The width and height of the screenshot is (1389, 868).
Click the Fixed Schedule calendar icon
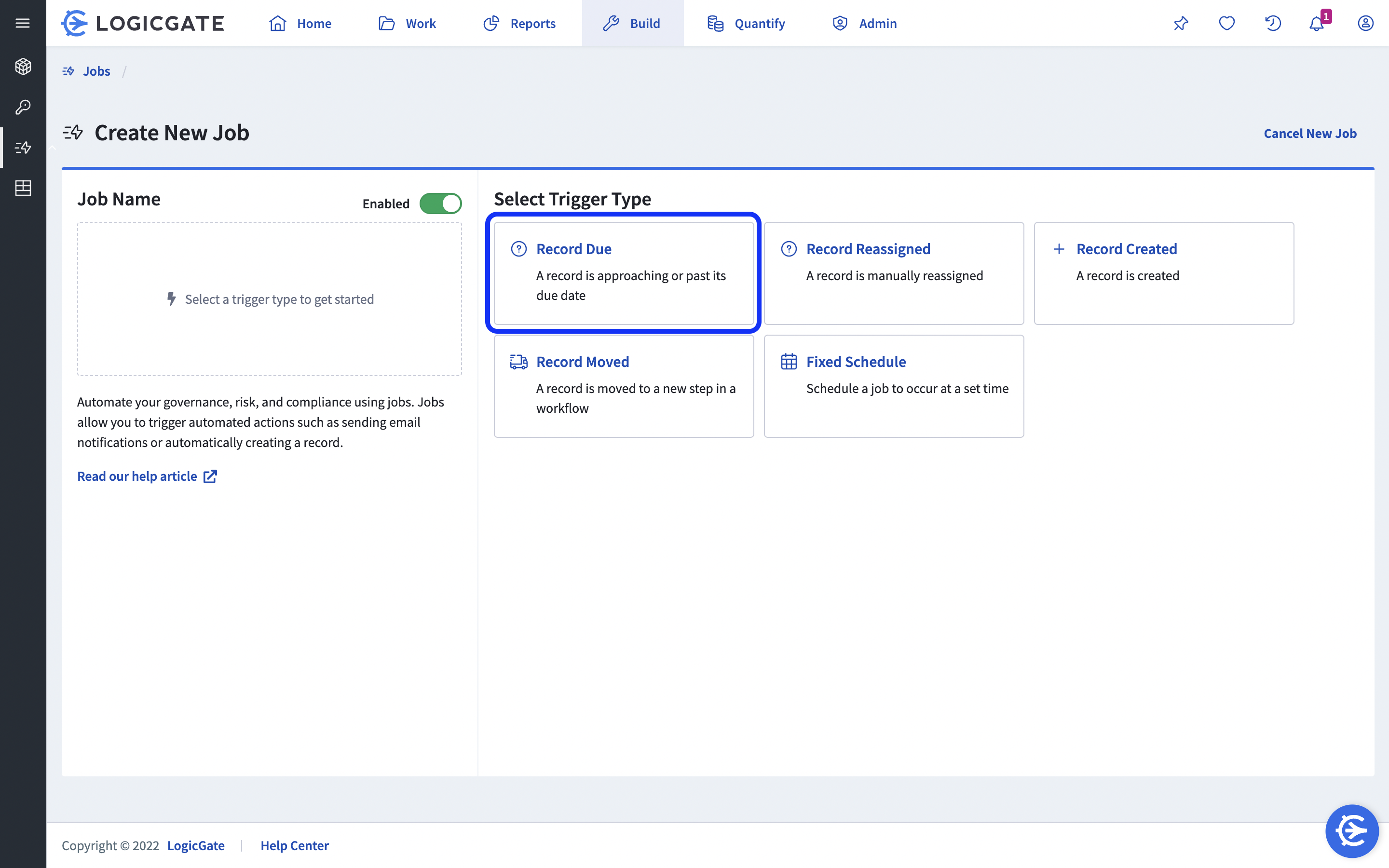(789, 362)
